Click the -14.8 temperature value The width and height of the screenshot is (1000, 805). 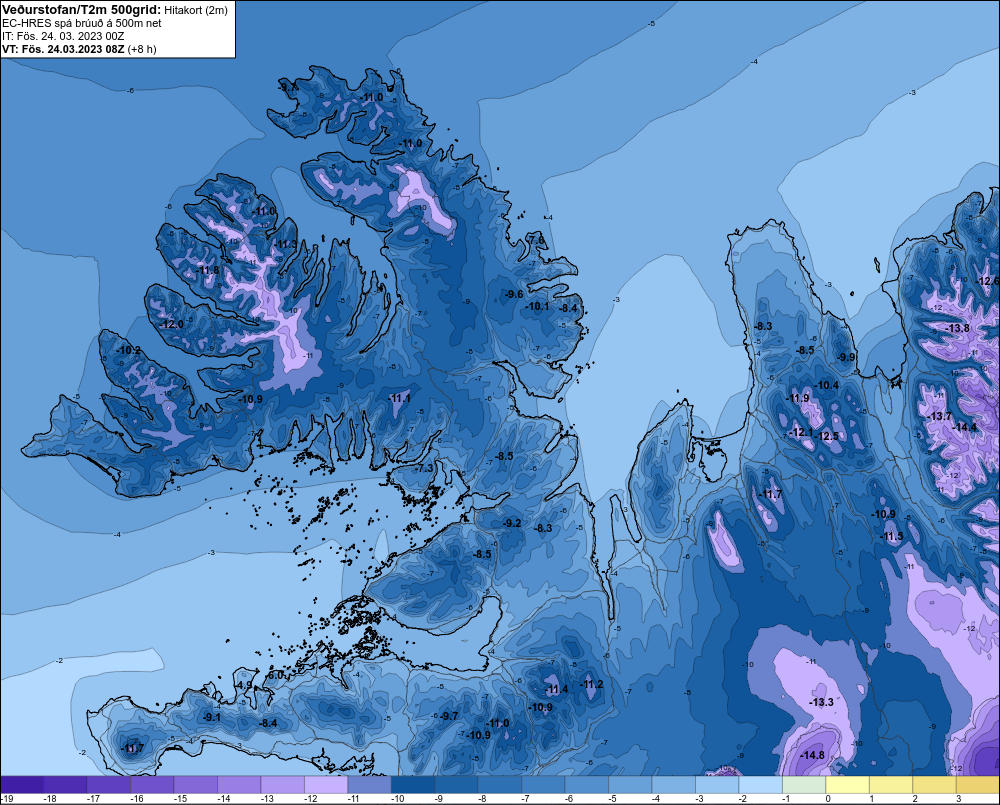812,755
